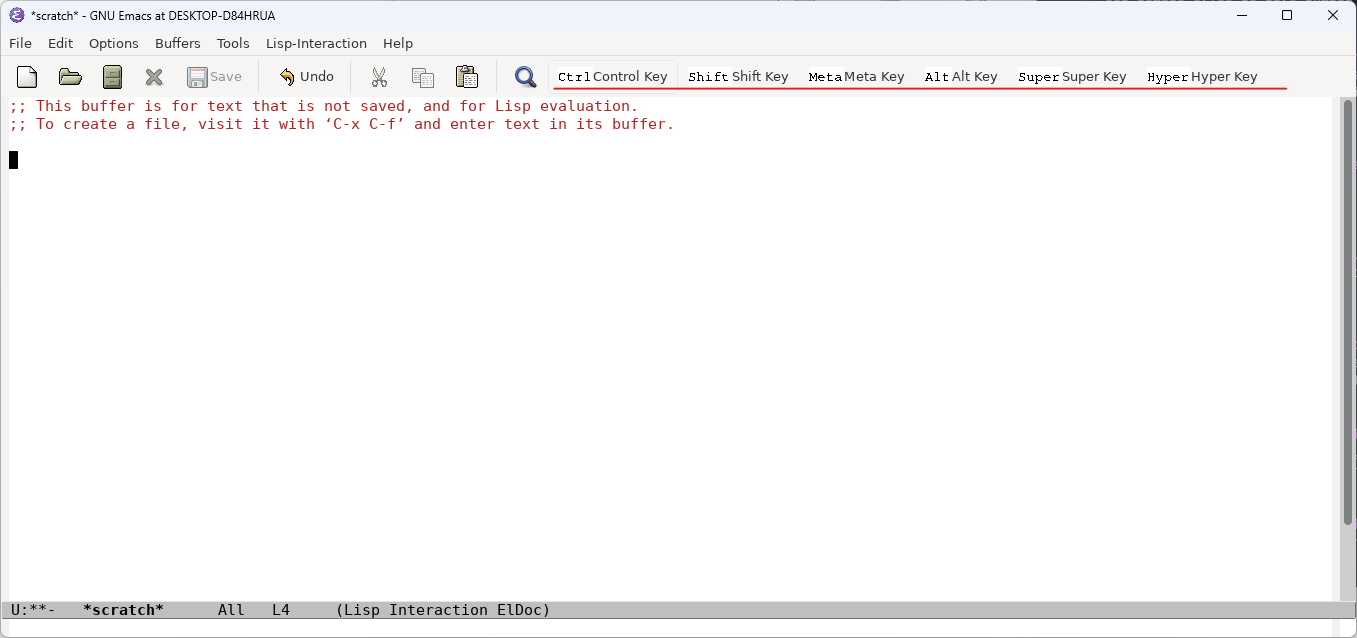
Task: Search with the magnifying glass icon
Action: point(525,77)
